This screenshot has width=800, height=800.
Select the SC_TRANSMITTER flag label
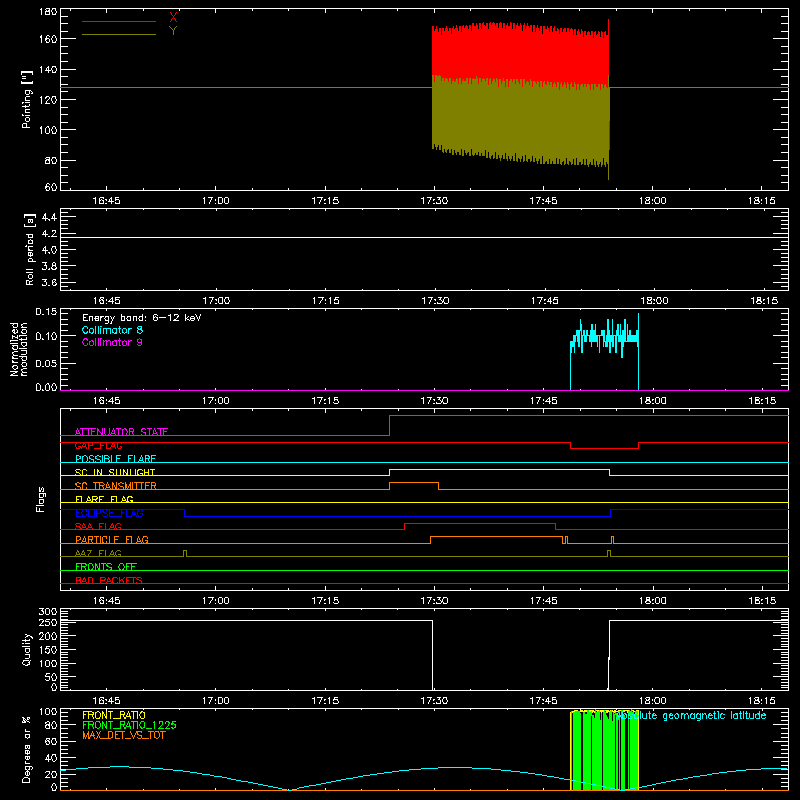[116, 486]
